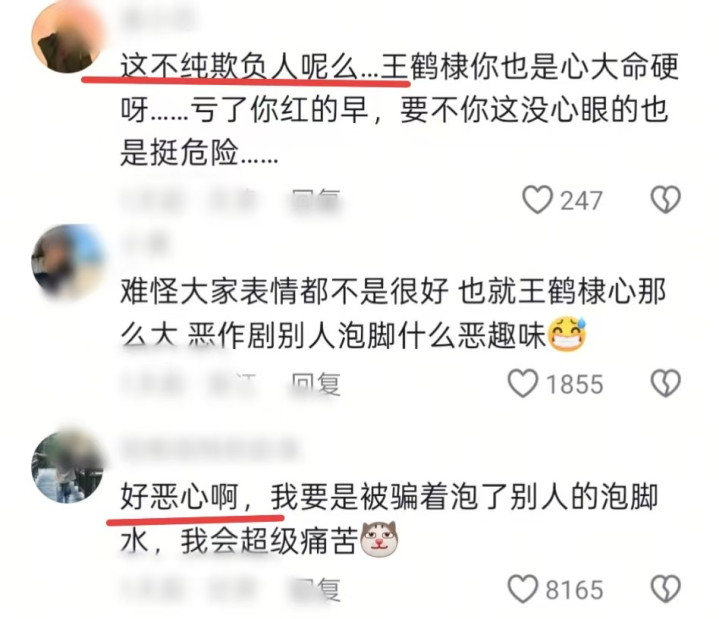This screenshot has height=619, width=719.
Task: Tap the like count 8165
Action: pos(574,590)
